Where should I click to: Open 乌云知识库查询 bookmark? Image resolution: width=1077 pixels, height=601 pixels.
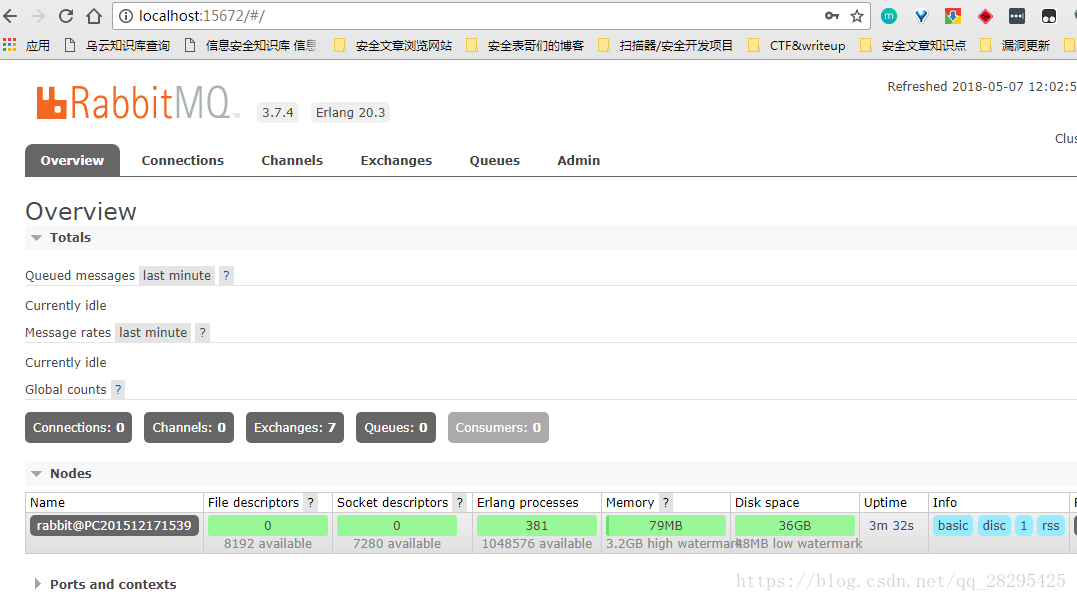tap(117, 45)
